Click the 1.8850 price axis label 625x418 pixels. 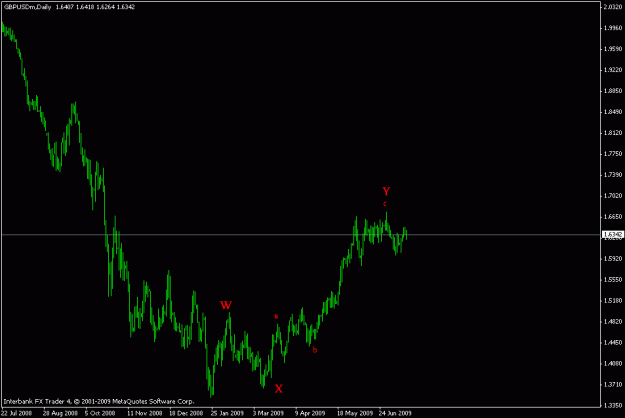613,91
